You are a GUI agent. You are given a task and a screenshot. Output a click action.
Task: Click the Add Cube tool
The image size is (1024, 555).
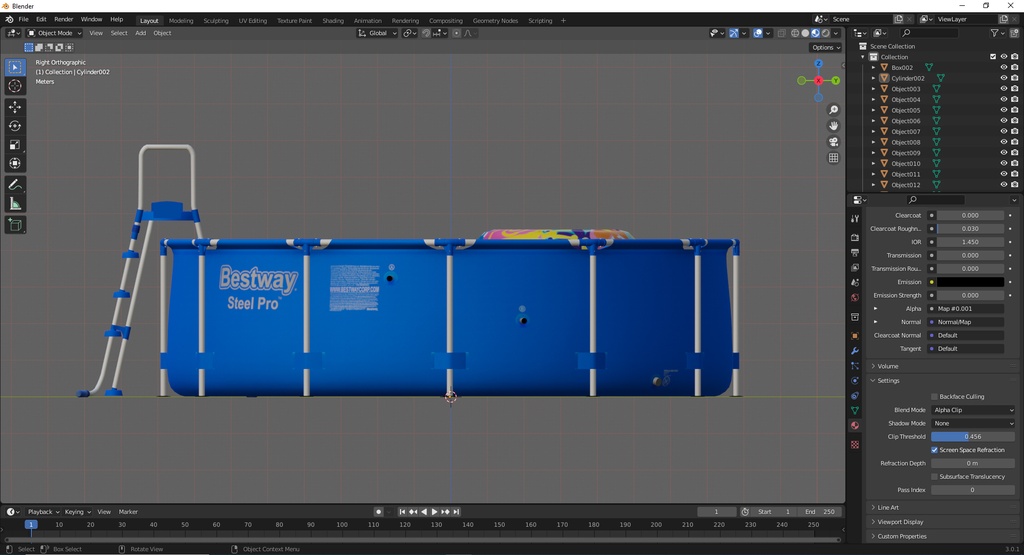[x=15, y=225]
